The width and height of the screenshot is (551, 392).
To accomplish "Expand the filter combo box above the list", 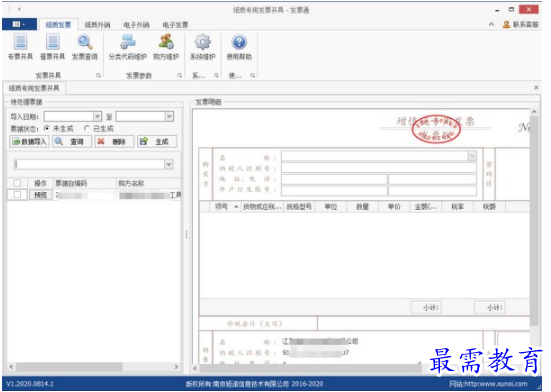I will point(169,164).
